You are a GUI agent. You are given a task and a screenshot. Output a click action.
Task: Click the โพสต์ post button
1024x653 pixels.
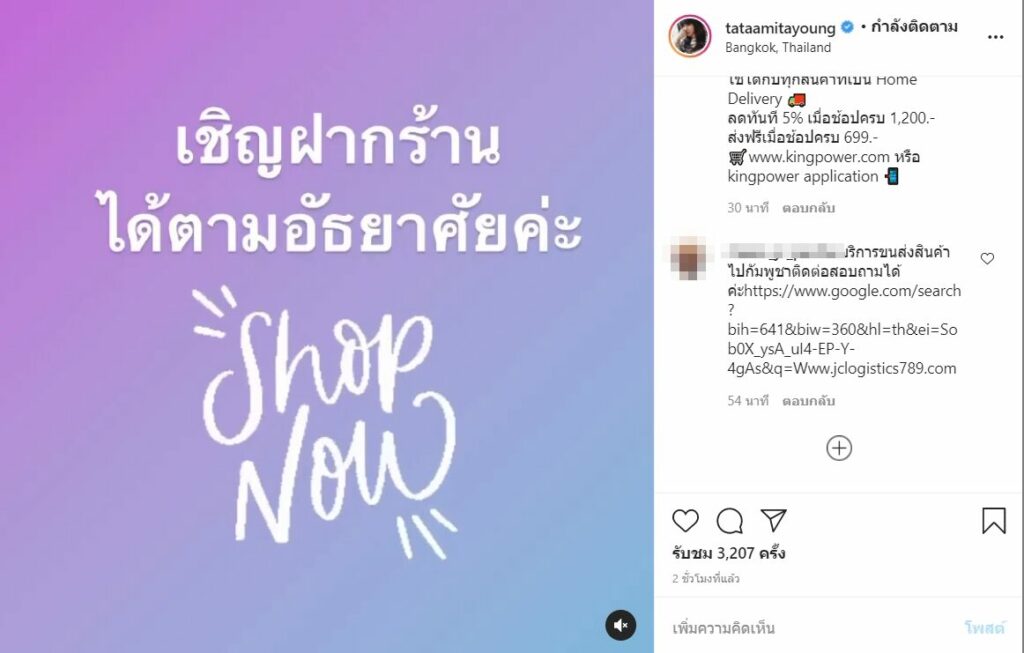pos(984,628)
